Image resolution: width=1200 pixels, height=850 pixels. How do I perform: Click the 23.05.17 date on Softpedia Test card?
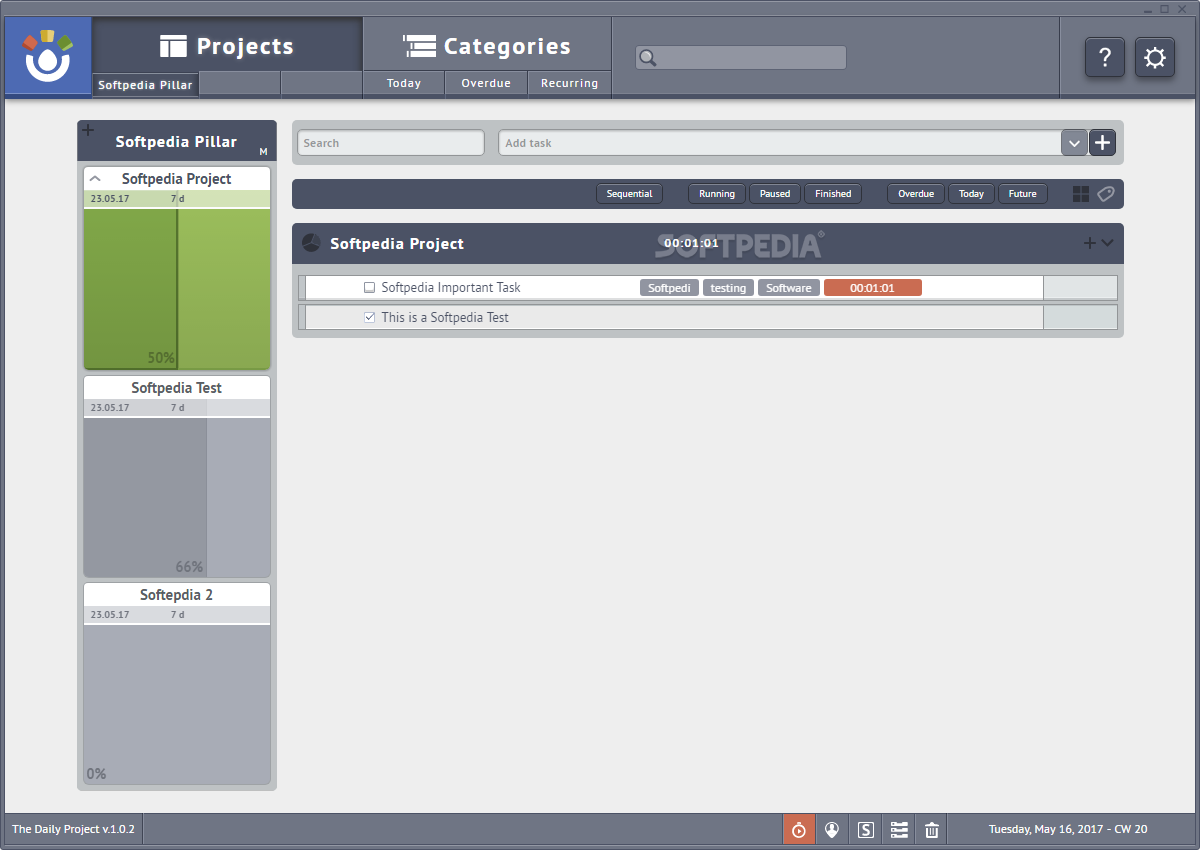point(110,408)
